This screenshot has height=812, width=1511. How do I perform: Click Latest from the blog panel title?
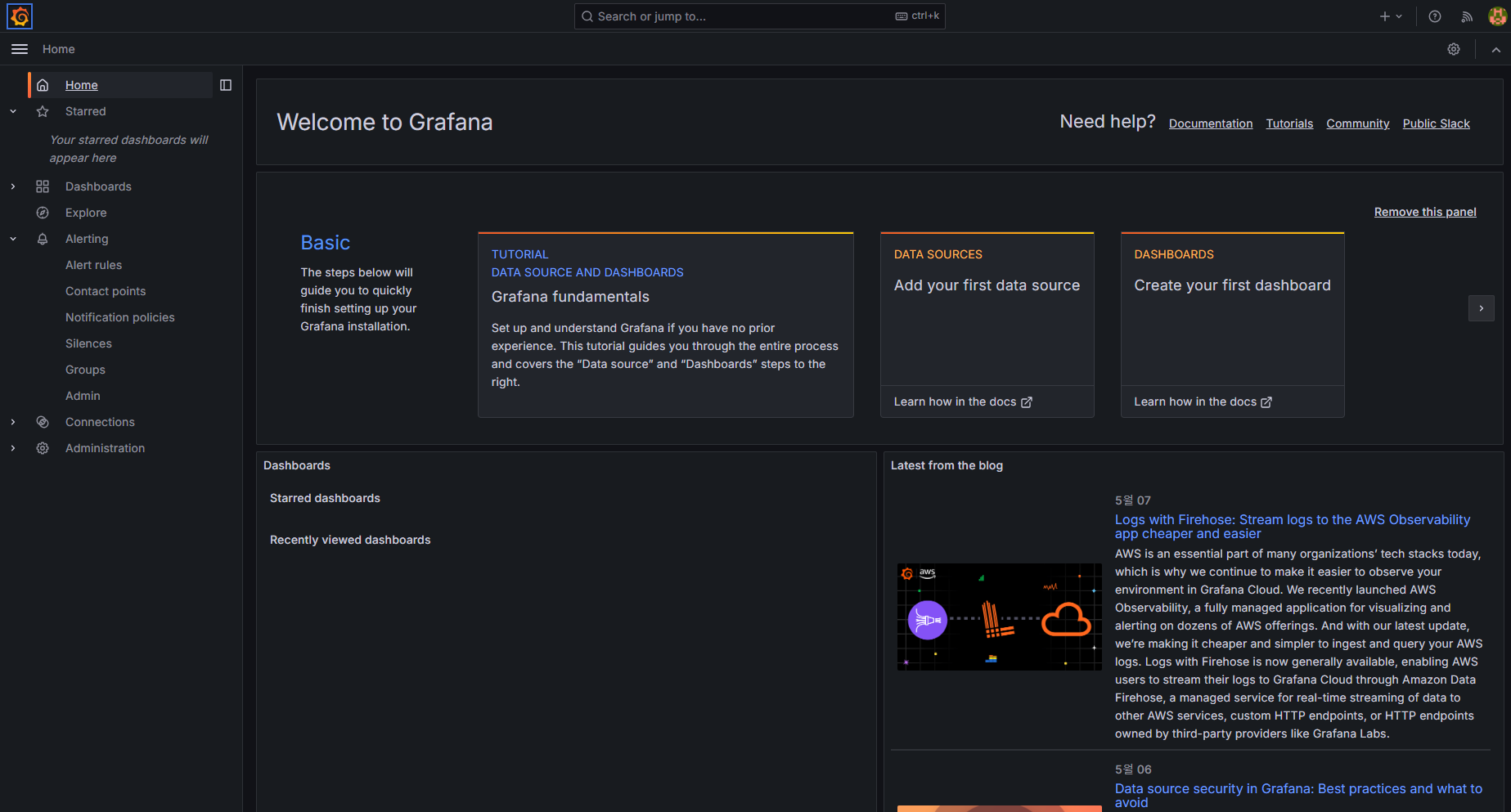(947, 465)
